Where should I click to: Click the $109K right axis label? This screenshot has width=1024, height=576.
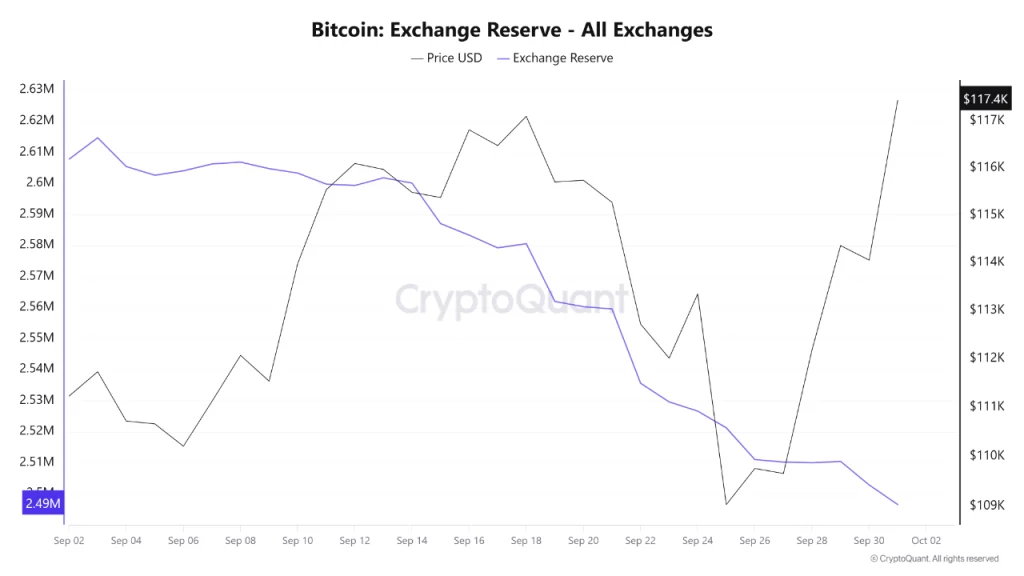984,505
